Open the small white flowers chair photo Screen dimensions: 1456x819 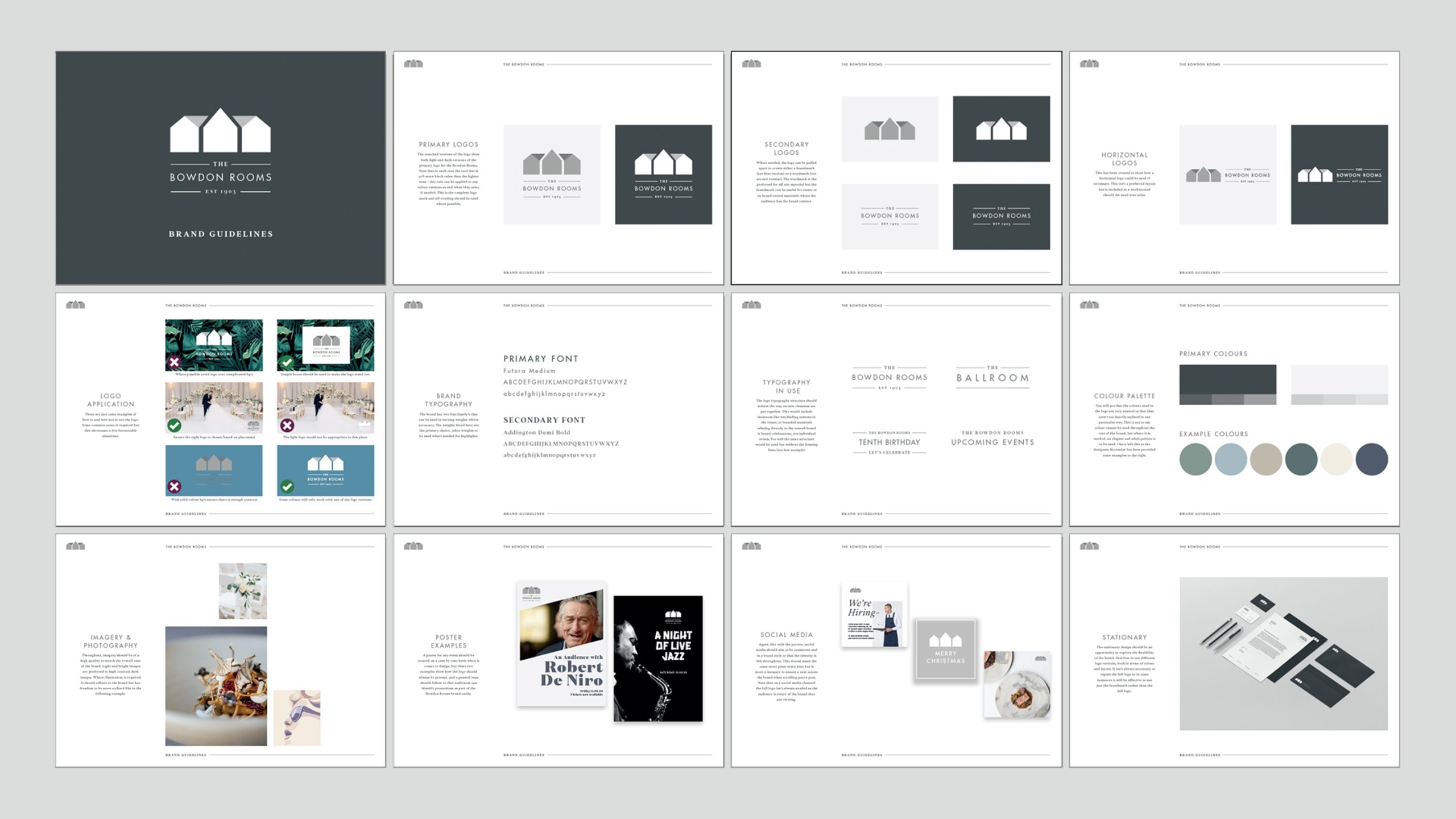243,591
